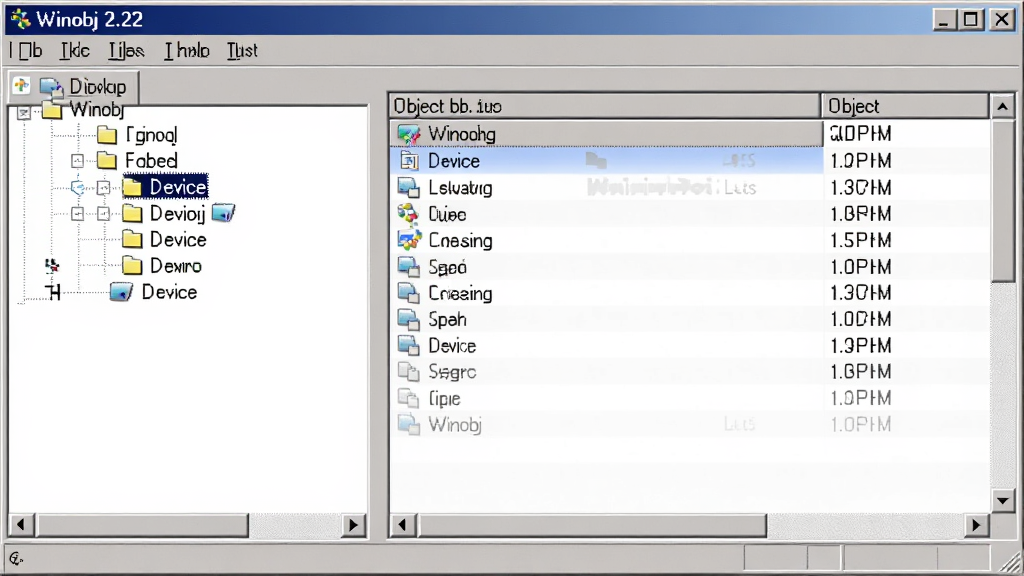Select the Fabed folder in tree
The height and width of the screenshot is (576, 1024).
point(151,161)
